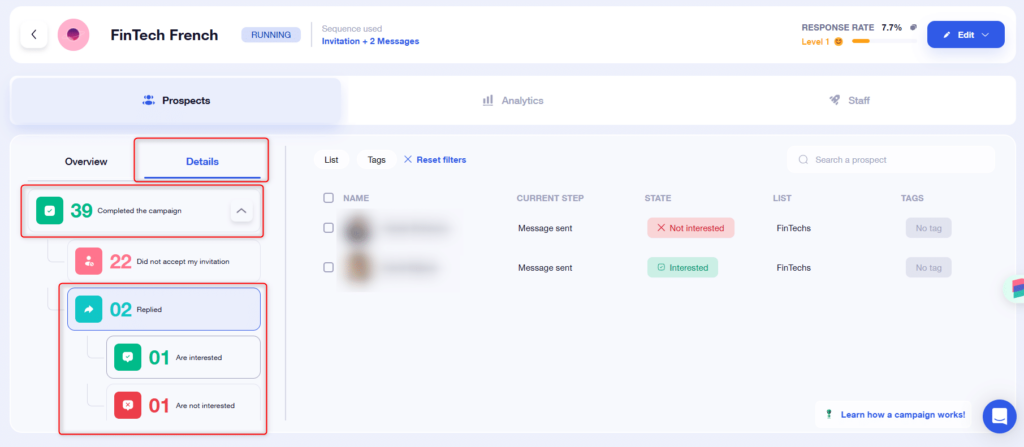Check the box for the Interested prospect
Viewport: 1024px width, 447px height.
click(x=328, y=267)
